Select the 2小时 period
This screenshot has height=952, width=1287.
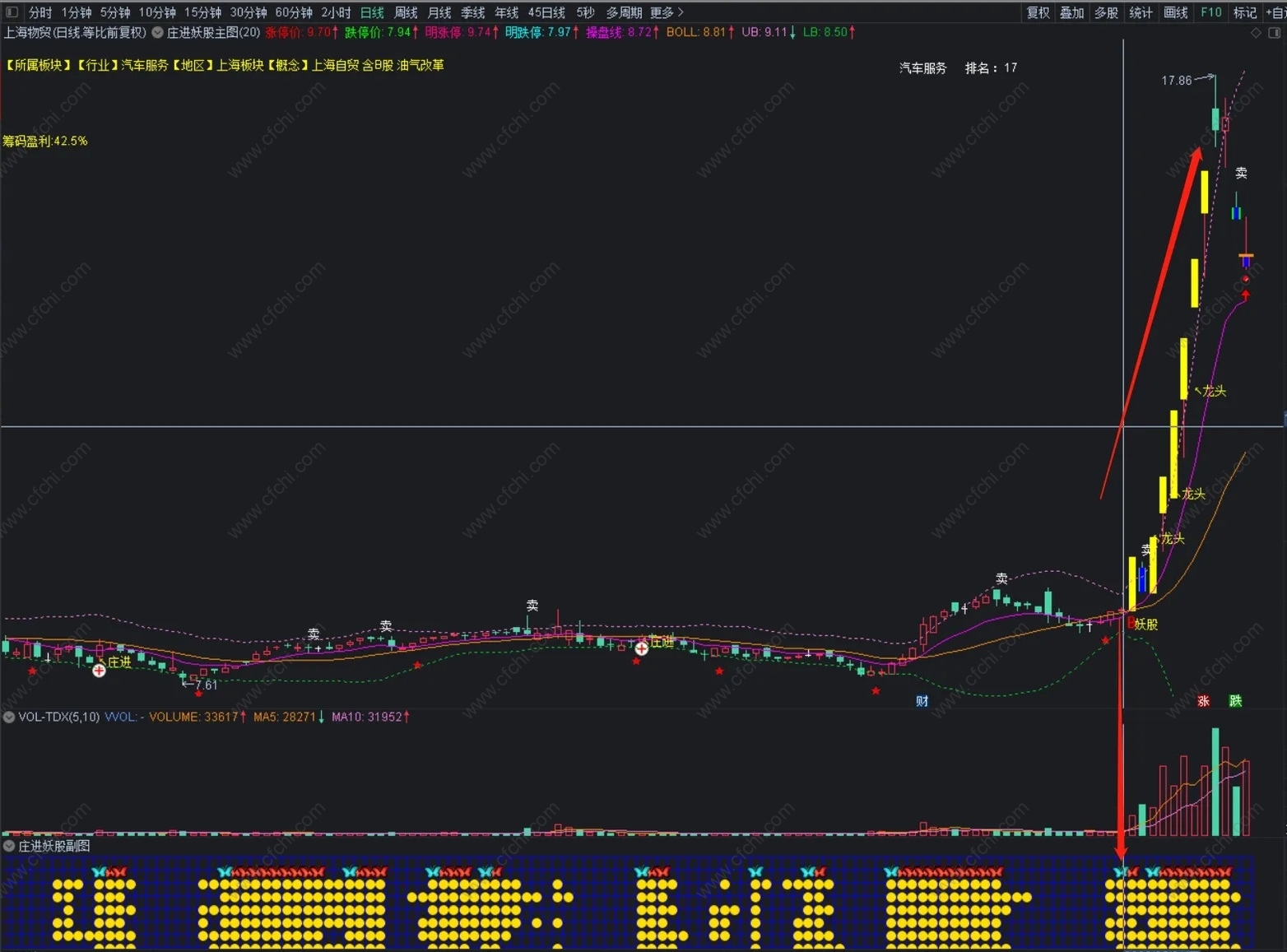(336, 12)
